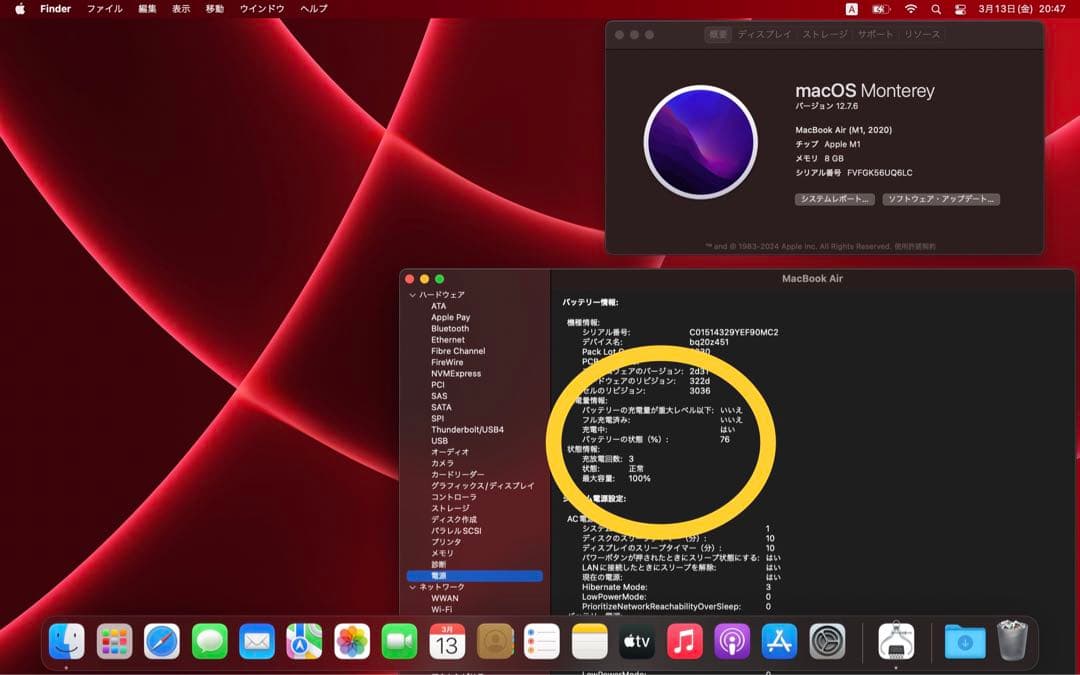
Task: Select オーディオ in the sidebar
Action: pyautogui.click(x=450, y=452)
